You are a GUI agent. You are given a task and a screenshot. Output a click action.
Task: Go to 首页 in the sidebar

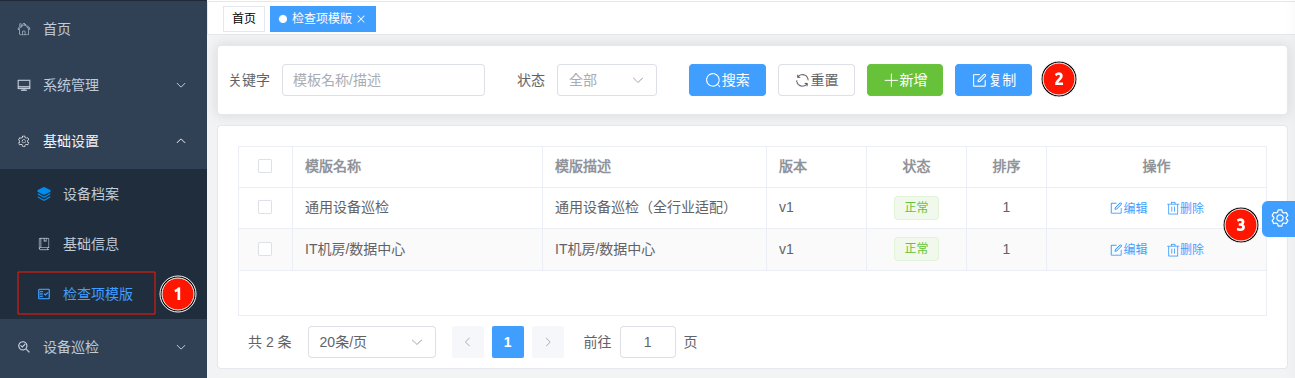(x=103, y=30)
